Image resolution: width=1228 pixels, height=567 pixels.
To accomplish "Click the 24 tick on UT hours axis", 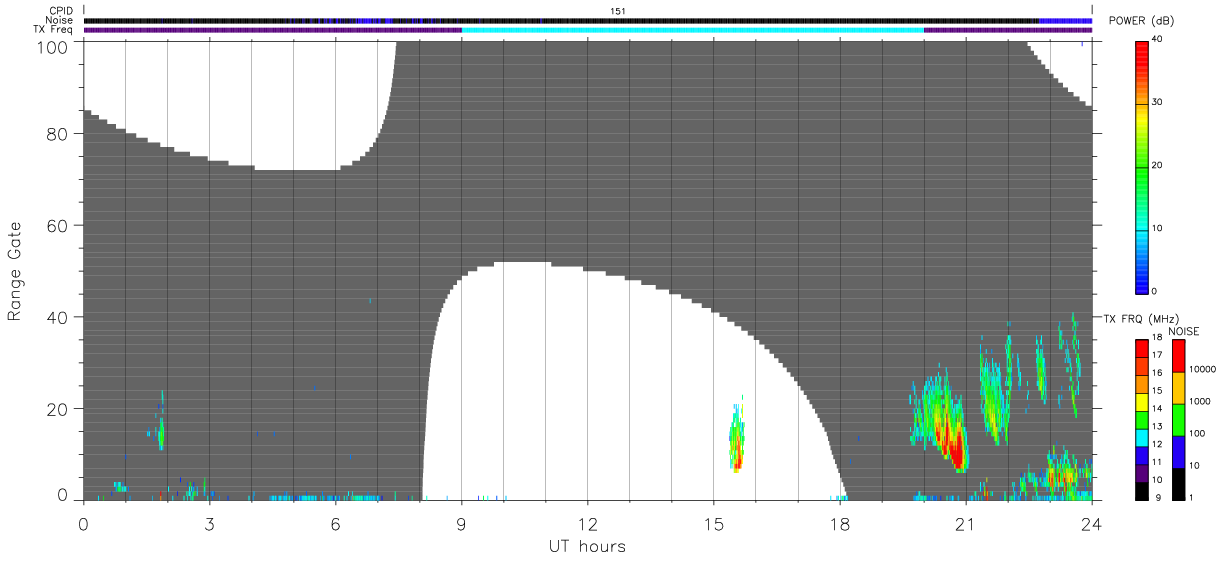I will pos(1091,523).
